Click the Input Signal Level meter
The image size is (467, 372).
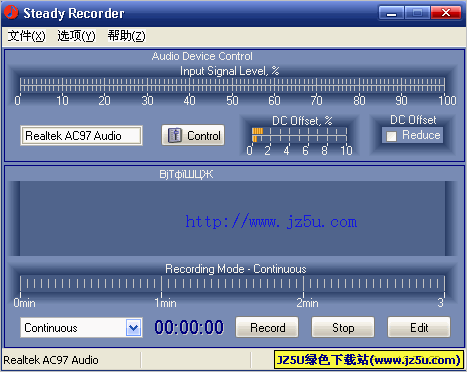click(232, 85)
